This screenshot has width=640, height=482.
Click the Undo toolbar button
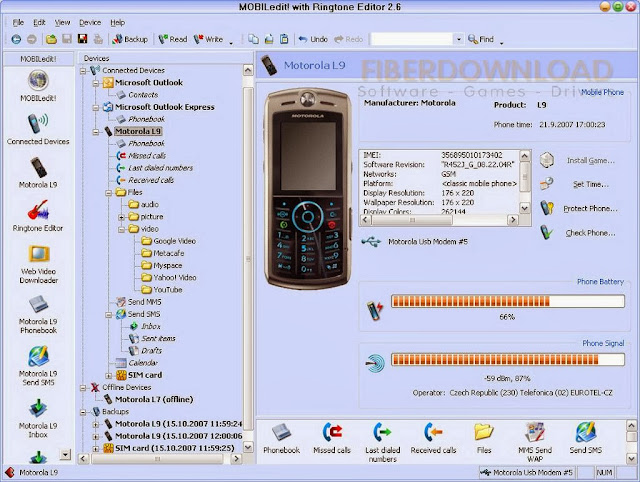click(x=313, y=39)
